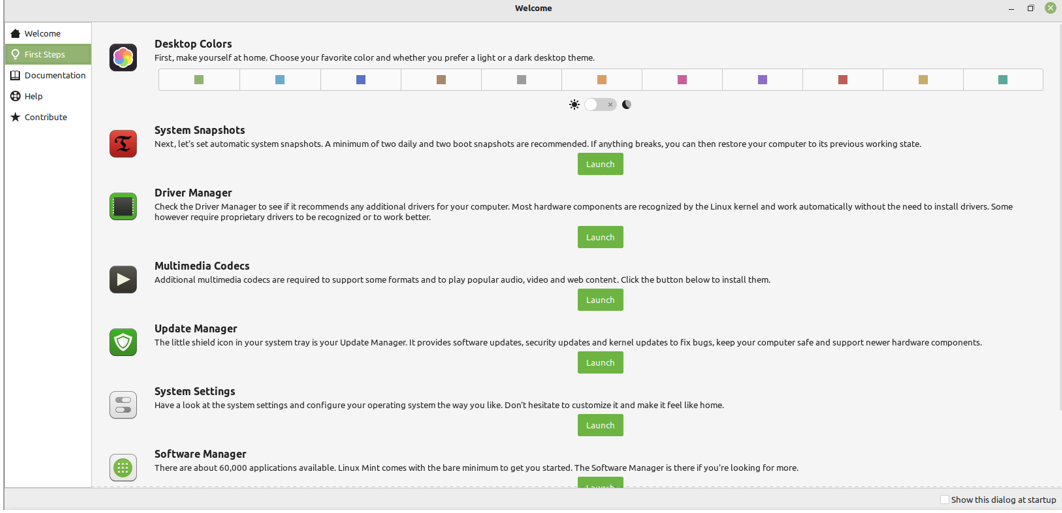The image size is (1062, 513).
Task: Click the System Settings switches icon
Action: click(x=123, y=405)
